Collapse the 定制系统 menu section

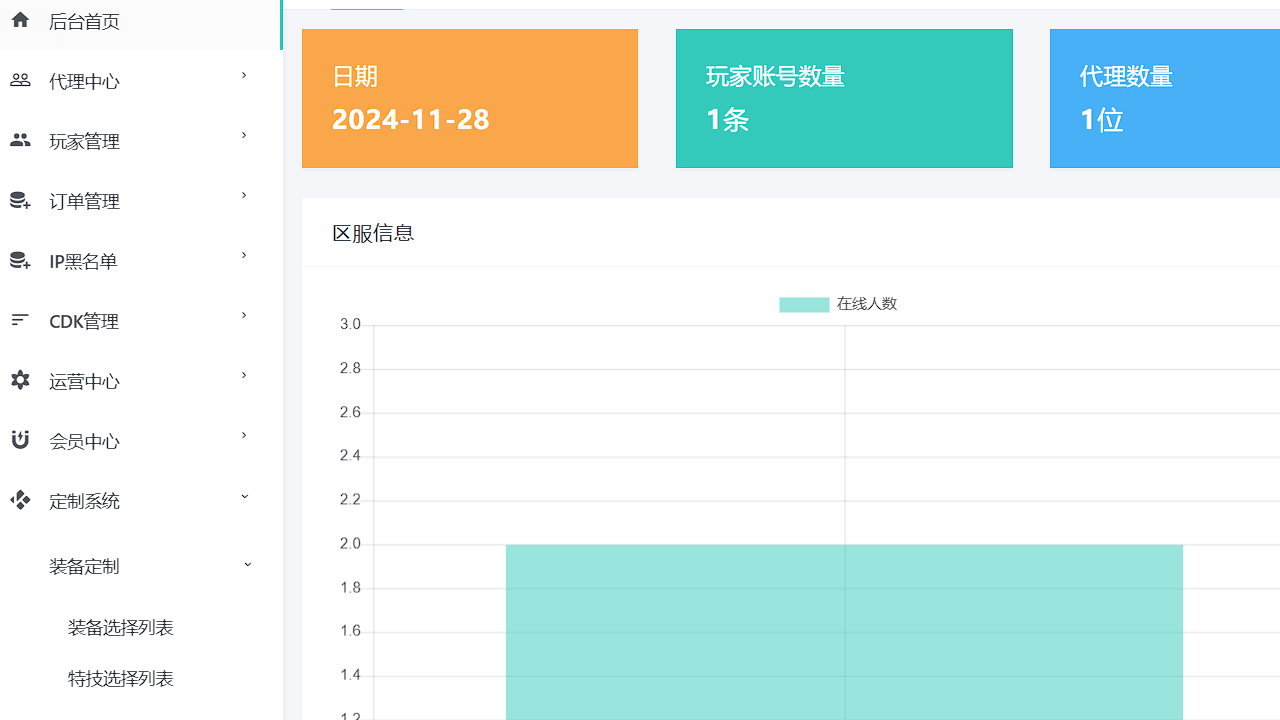(x=244, y=495)
